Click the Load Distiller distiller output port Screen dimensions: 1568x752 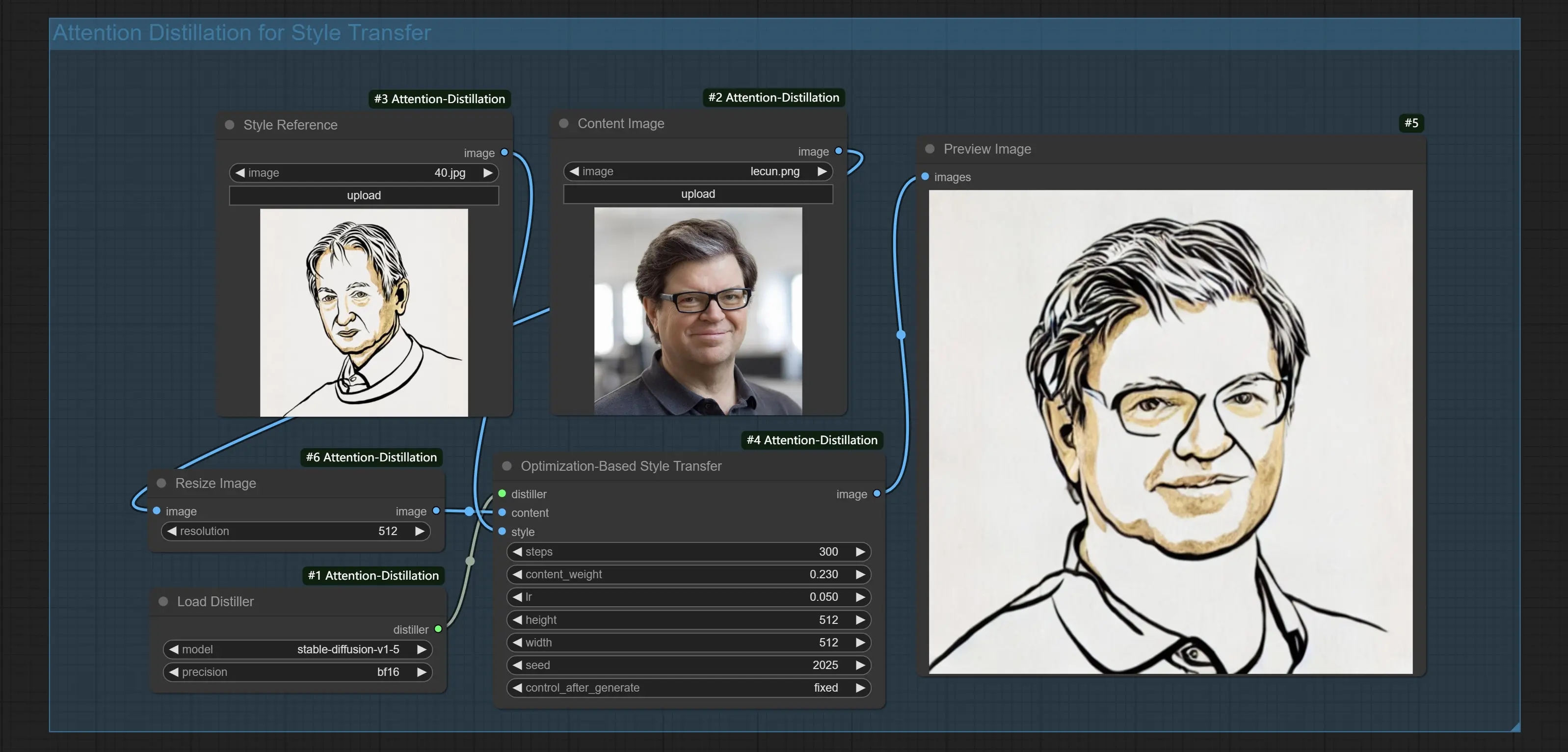coord(438,629)
